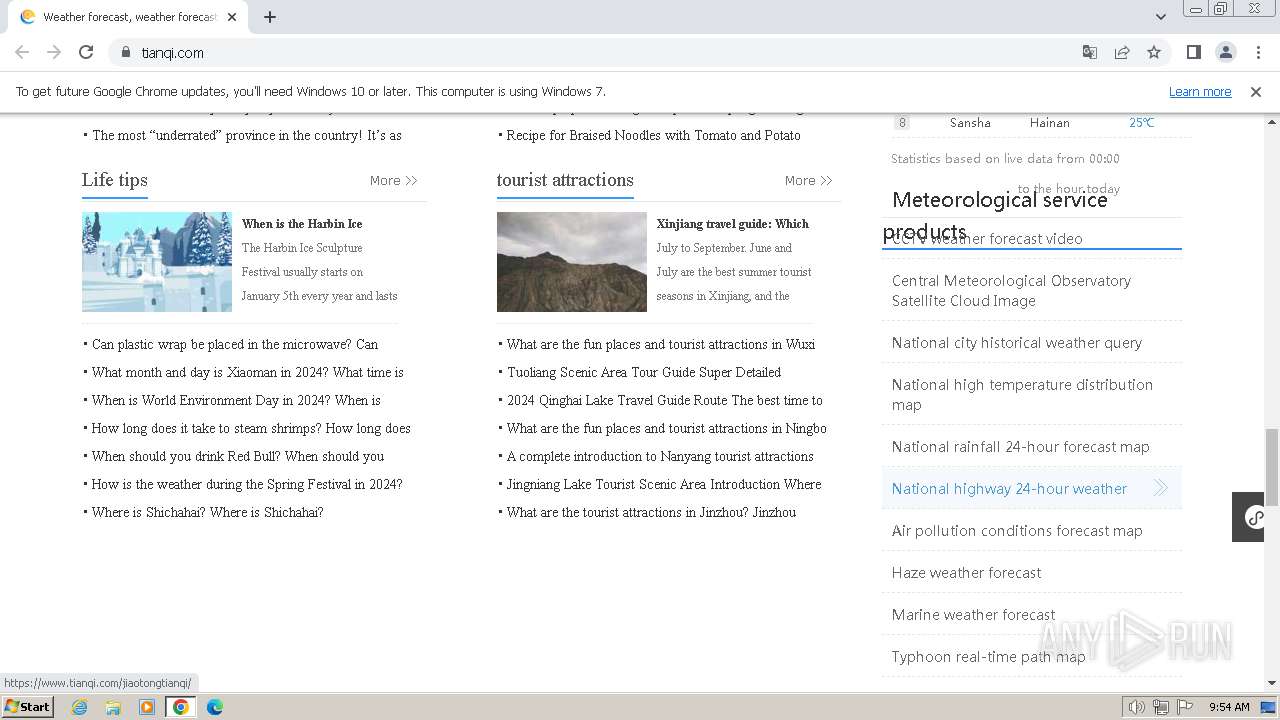Image resolution: width=1280 pixels, height=720 pixels.
Task: Open Central Meteorological Observatory Satellite Cloud Image
Action: 1011,291
